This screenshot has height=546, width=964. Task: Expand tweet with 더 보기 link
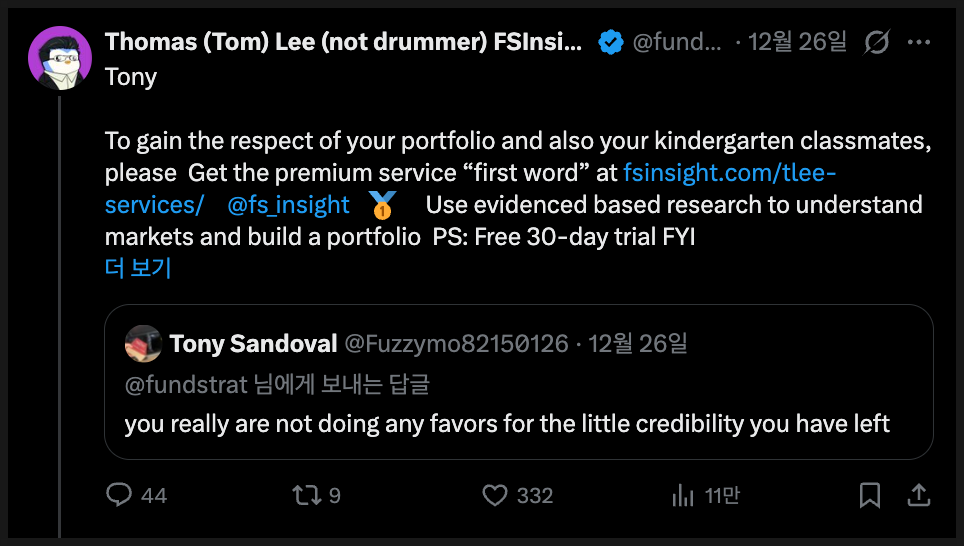(138, 268)
